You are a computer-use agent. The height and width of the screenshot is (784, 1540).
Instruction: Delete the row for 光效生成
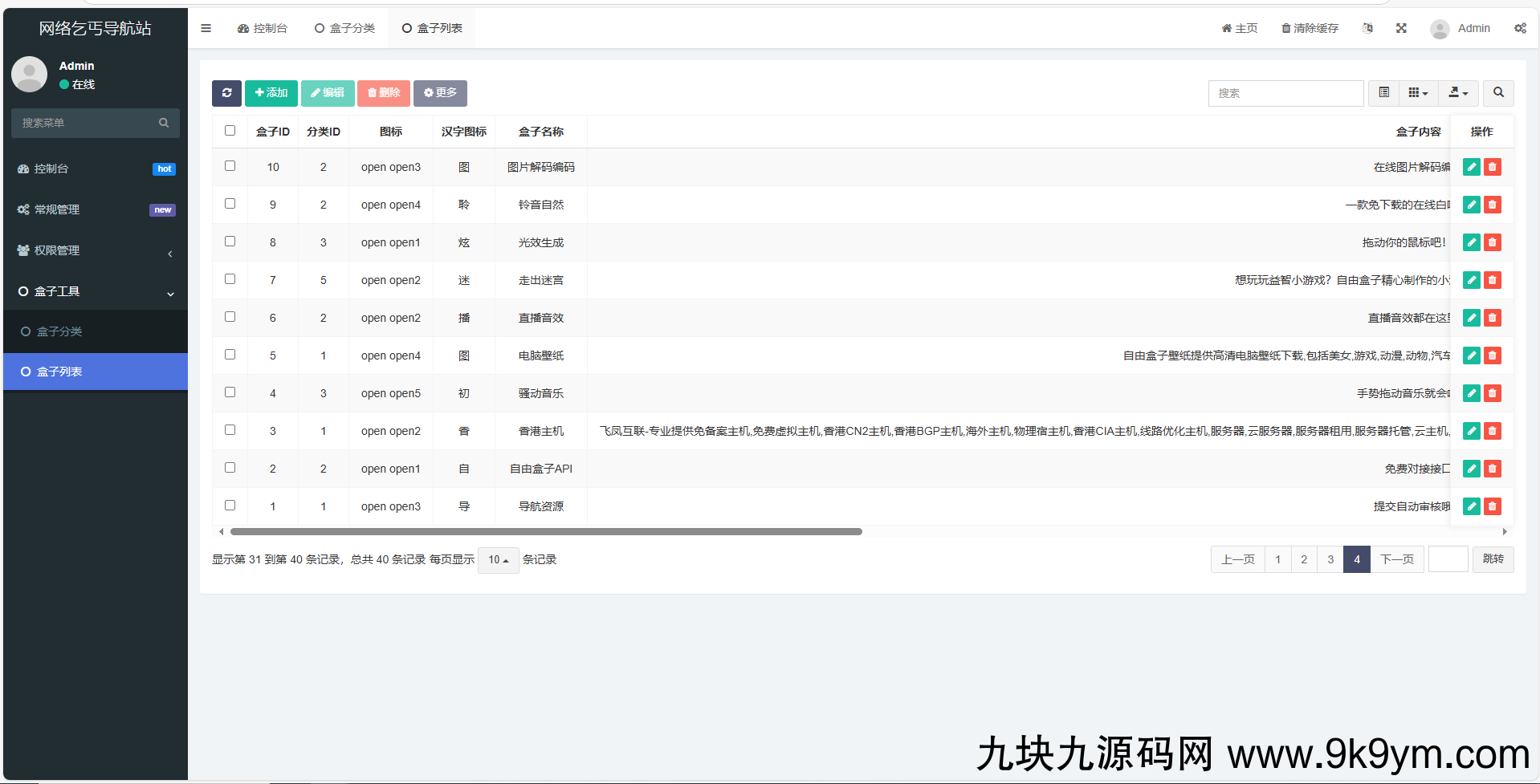(1492, 242)
